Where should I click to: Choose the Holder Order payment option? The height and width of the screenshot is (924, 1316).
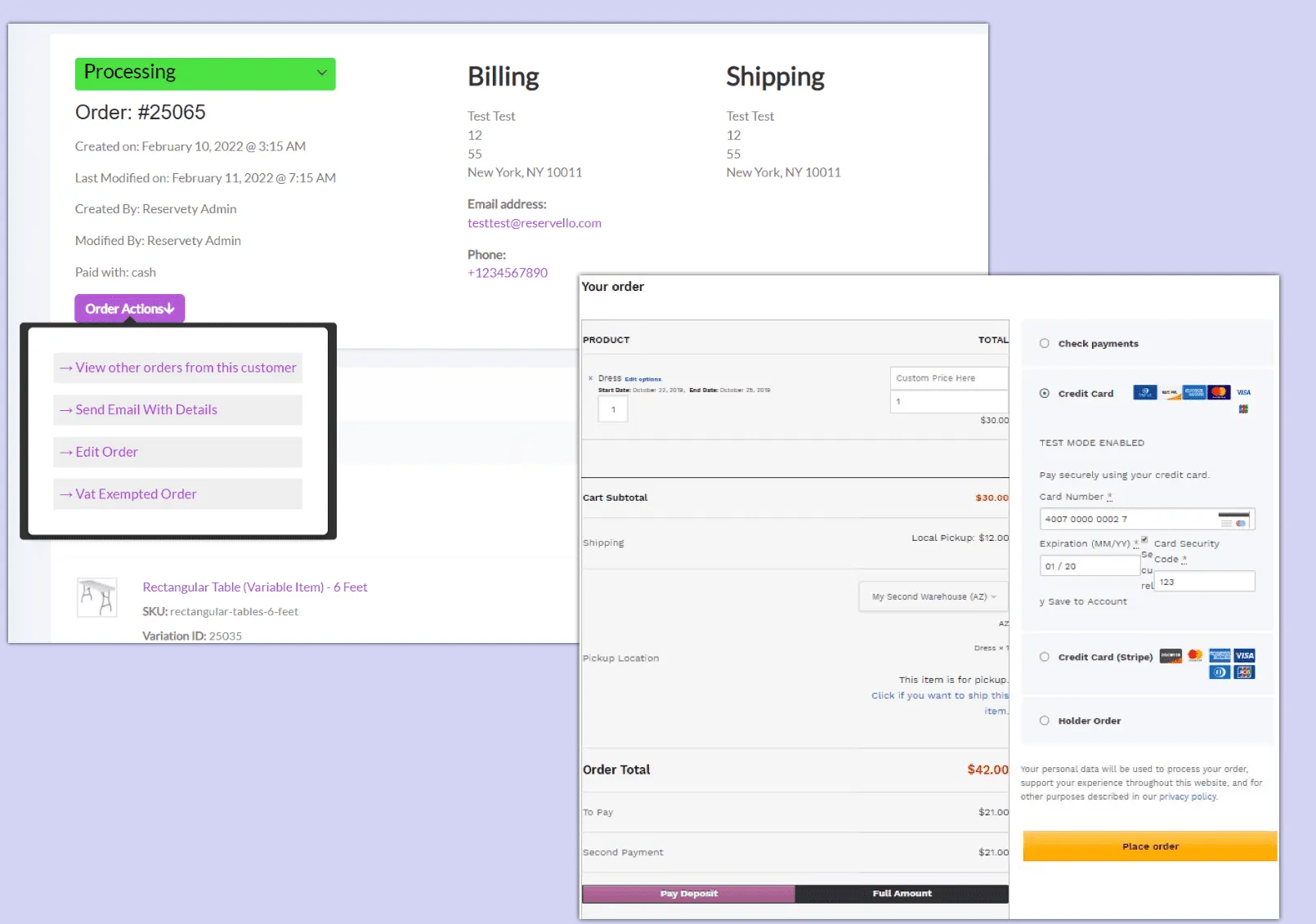click(1044, 721)
